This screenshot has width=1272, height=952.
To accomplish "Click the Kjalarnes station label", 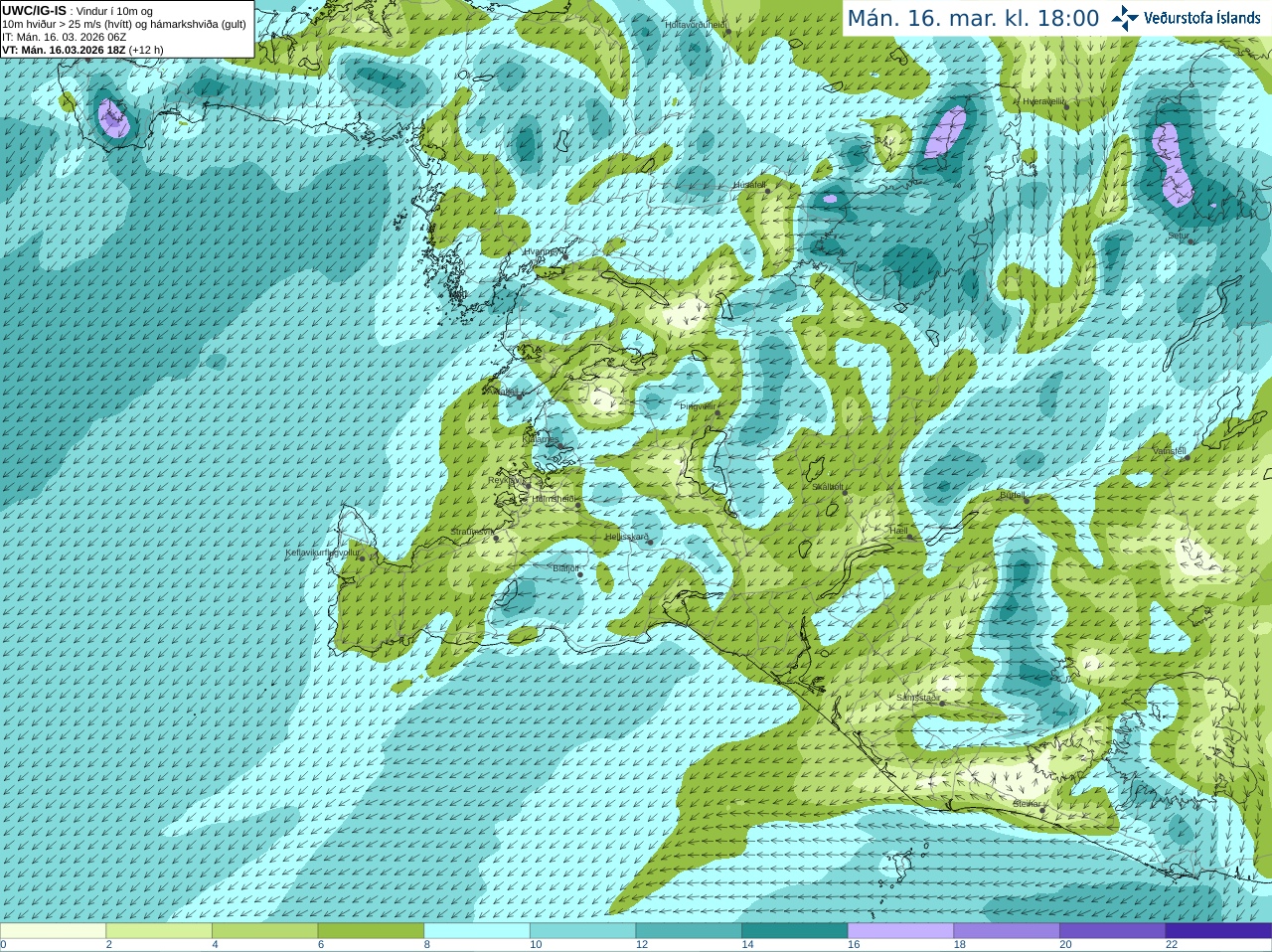I will tap(541, 438).
